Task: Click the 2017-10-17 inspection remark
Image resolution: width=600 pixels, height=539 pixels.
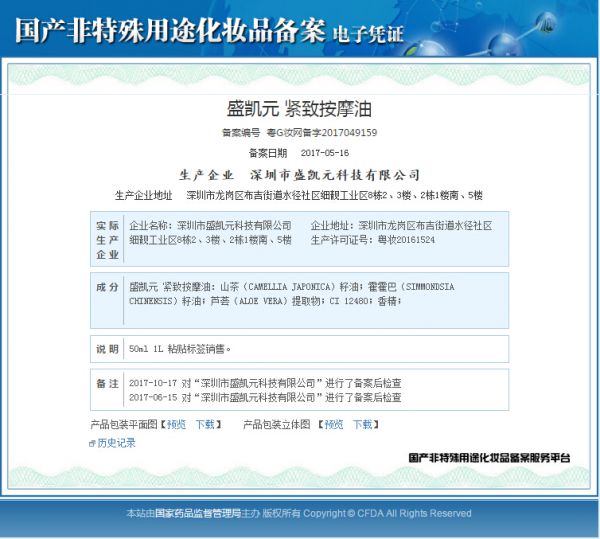Action: (x=265, y=383)
